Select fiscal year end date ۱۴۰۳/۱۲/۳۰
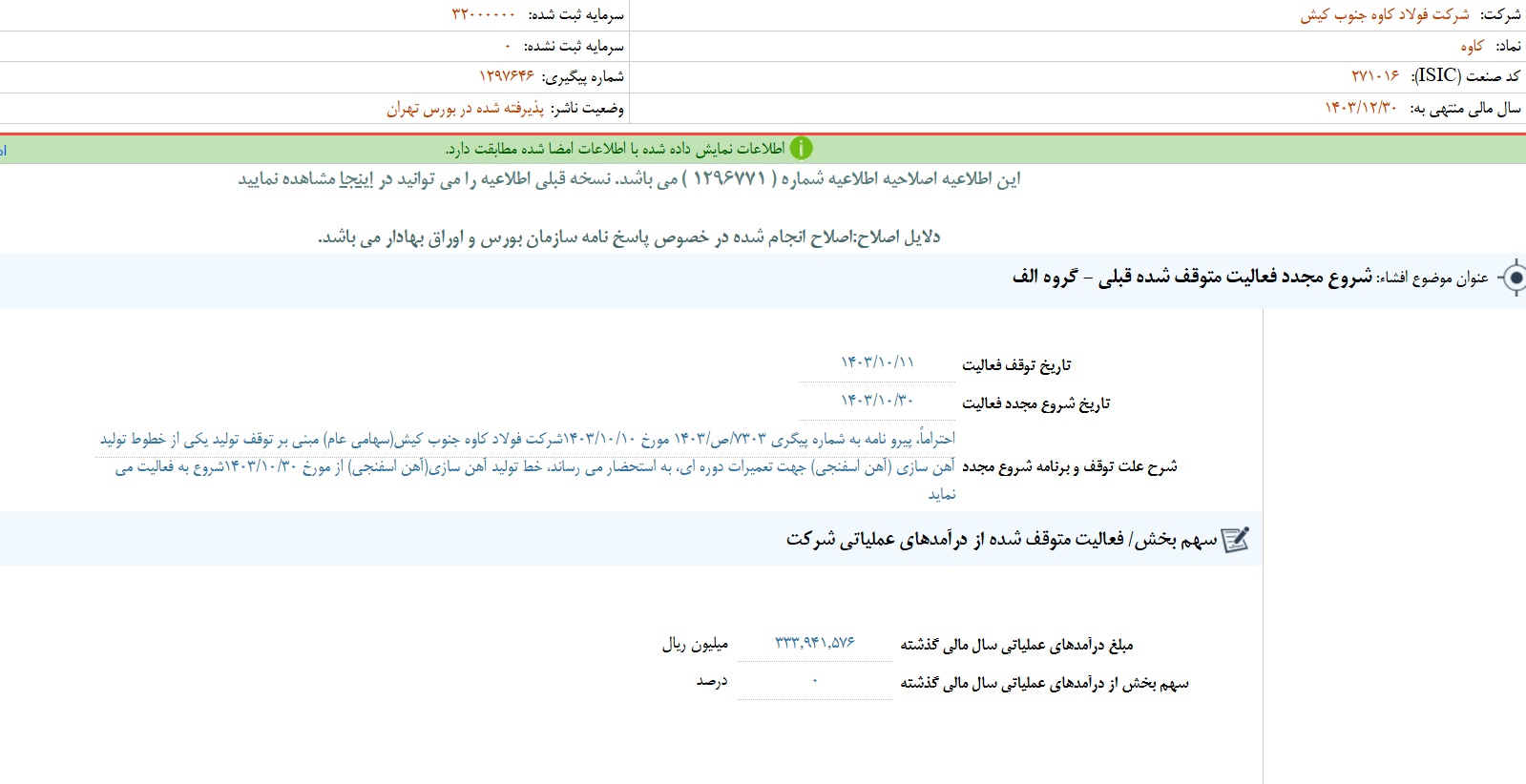The width and height of the screenshot is (1526, 784). pos(1361,108)
